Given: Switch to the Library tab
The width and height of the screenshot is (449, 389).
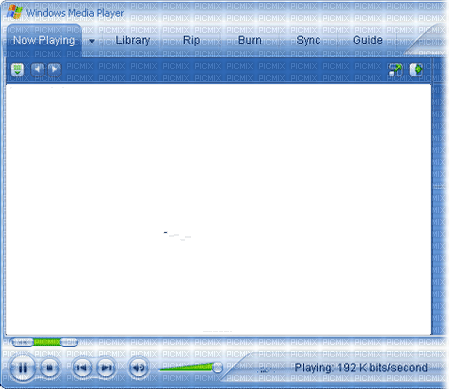Looking at the screenshot, I should point(133,40).
